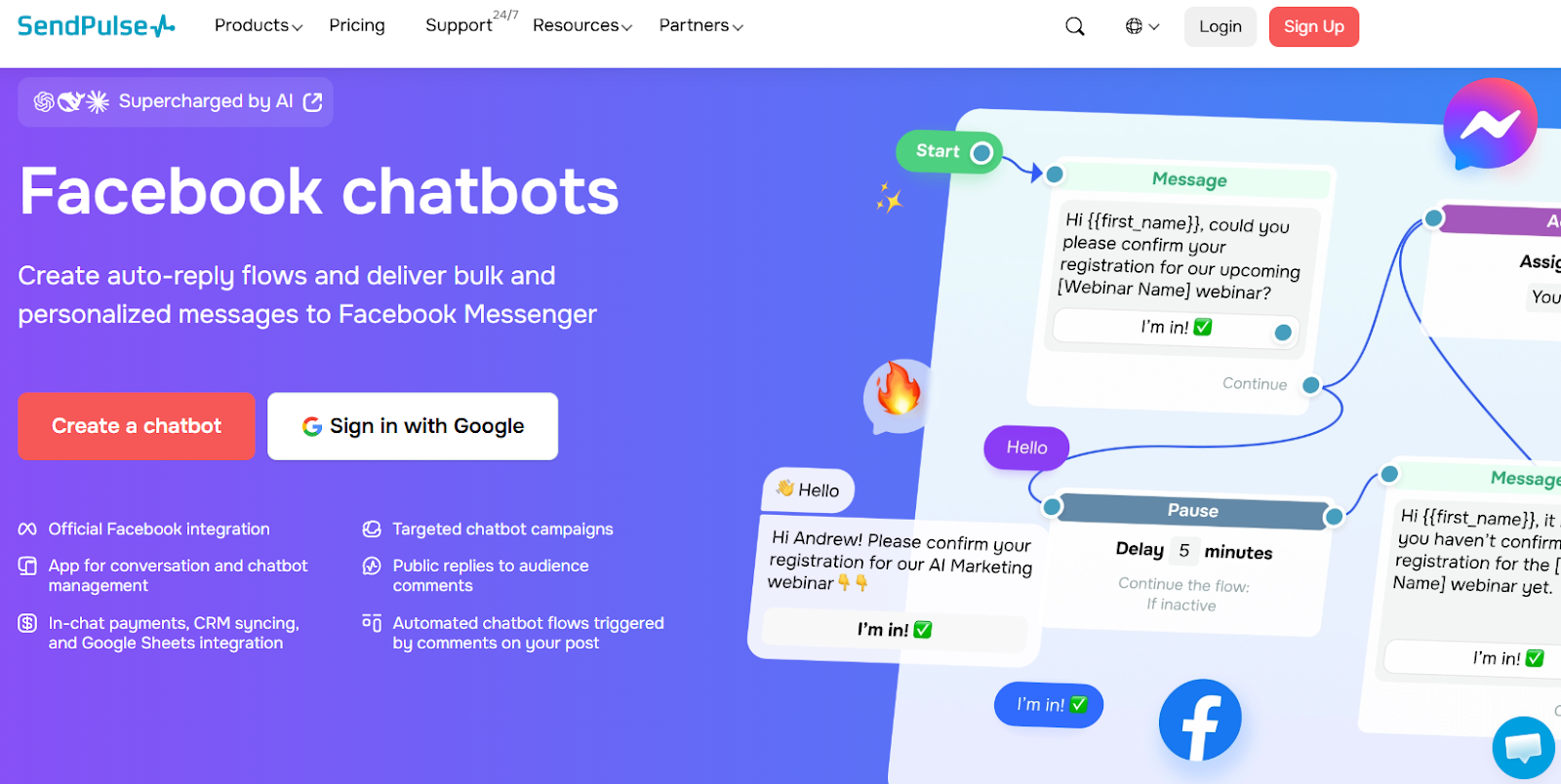1561x784 pixels.
Task: Expand the Partners dropdown
Action: click(x=701, y=25)
